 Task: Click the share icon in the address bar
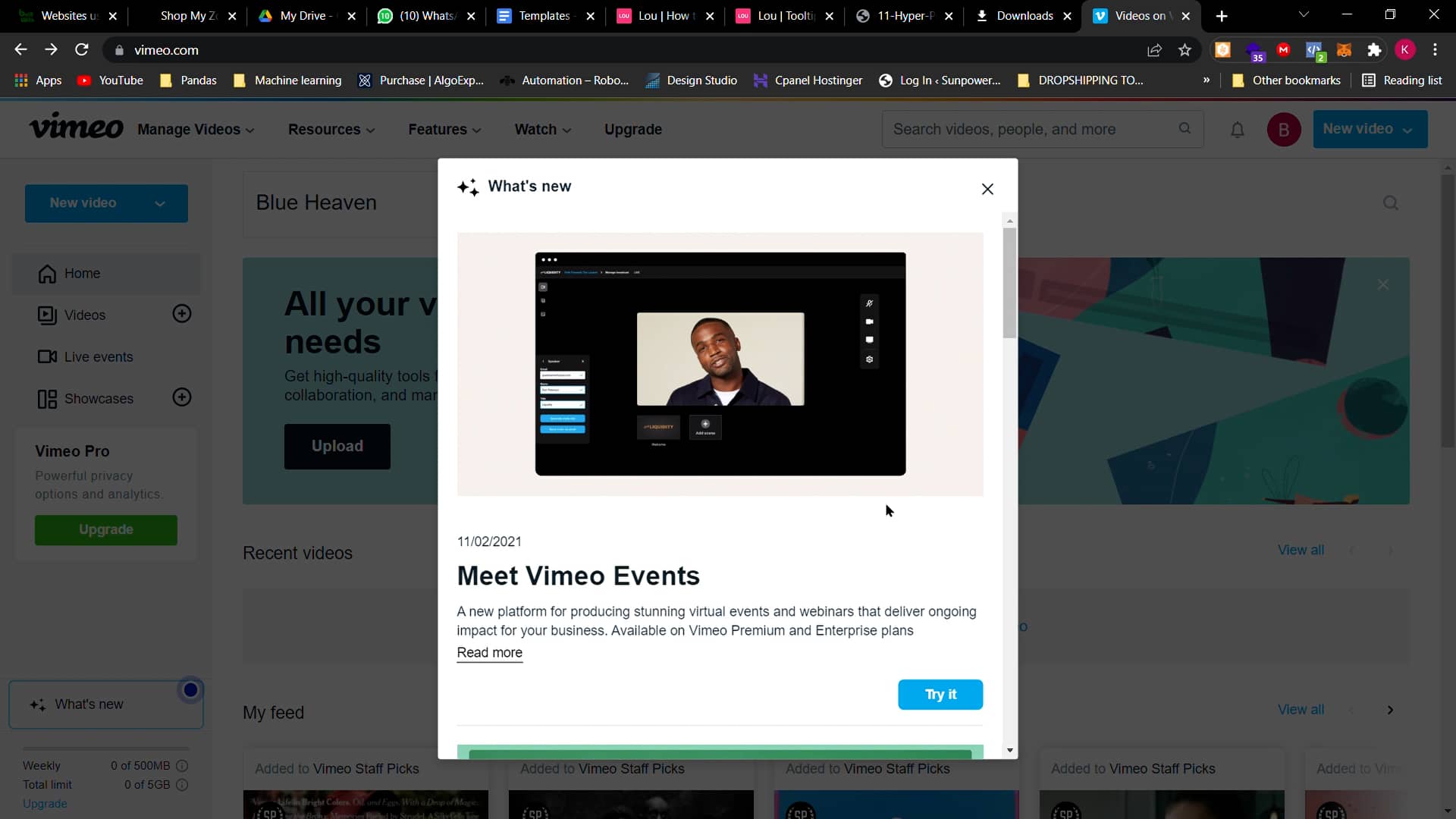tap(1155, 49)
